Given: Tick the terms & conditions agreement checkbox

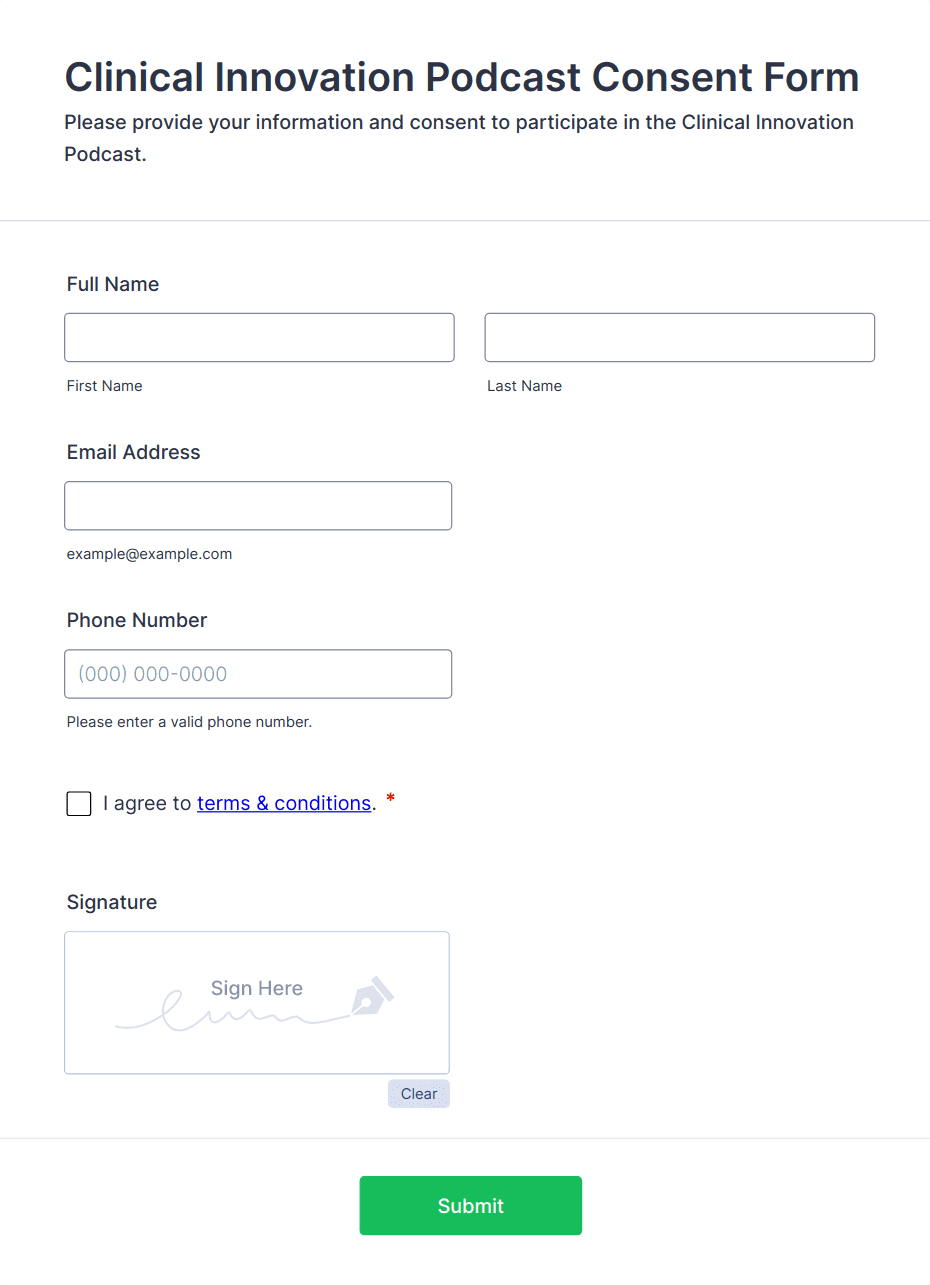Looking at the screenshot, I should [x=79, y=803].
